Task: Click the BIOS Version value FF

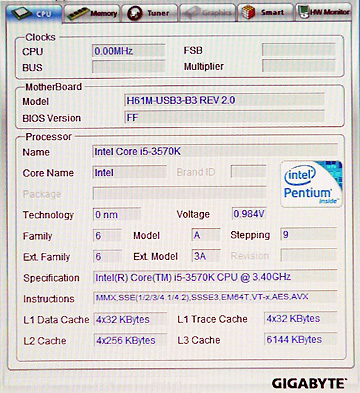Action: 224,117
